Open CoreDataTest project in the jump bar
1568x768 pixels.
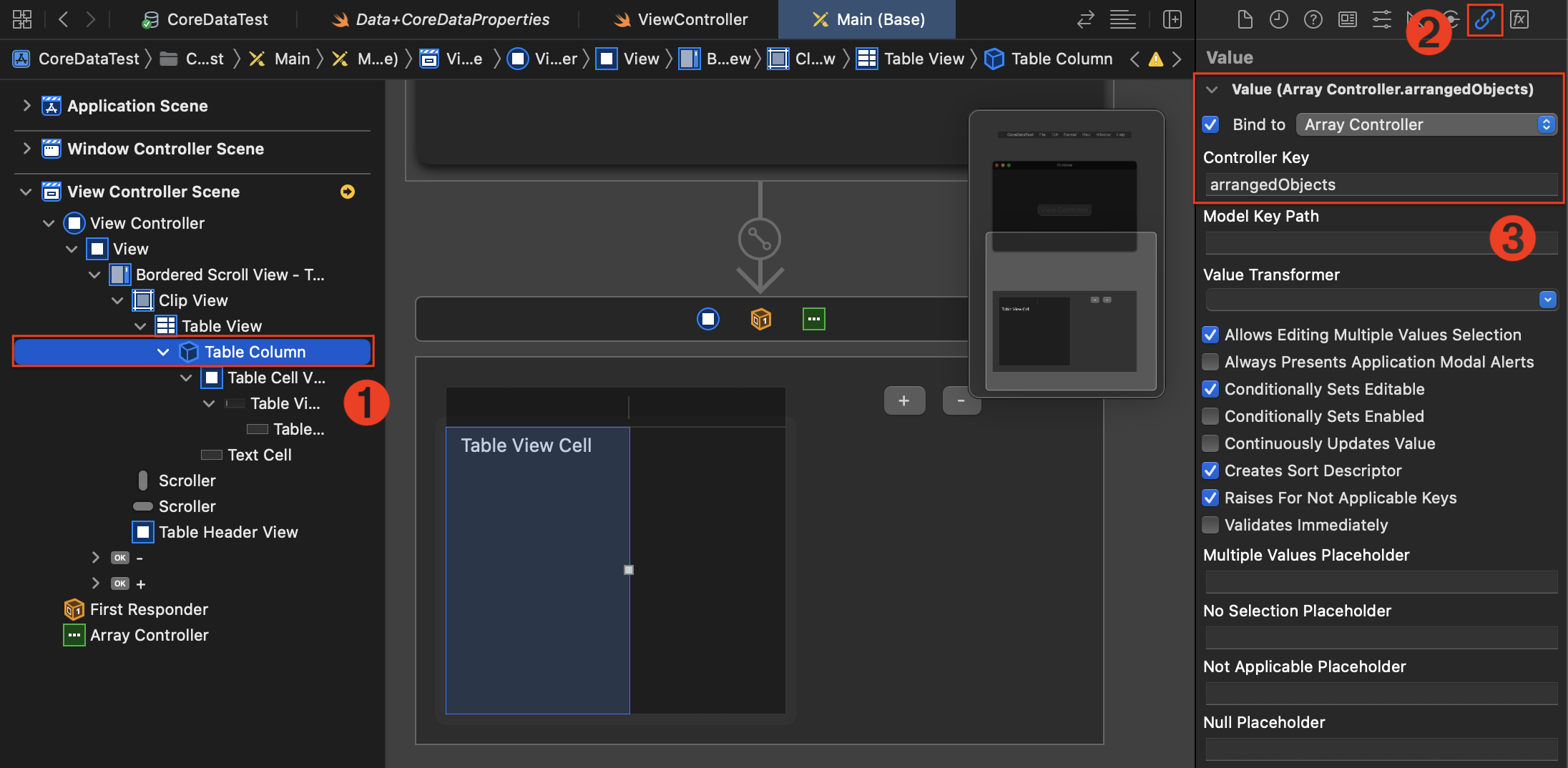click(76, 59)
